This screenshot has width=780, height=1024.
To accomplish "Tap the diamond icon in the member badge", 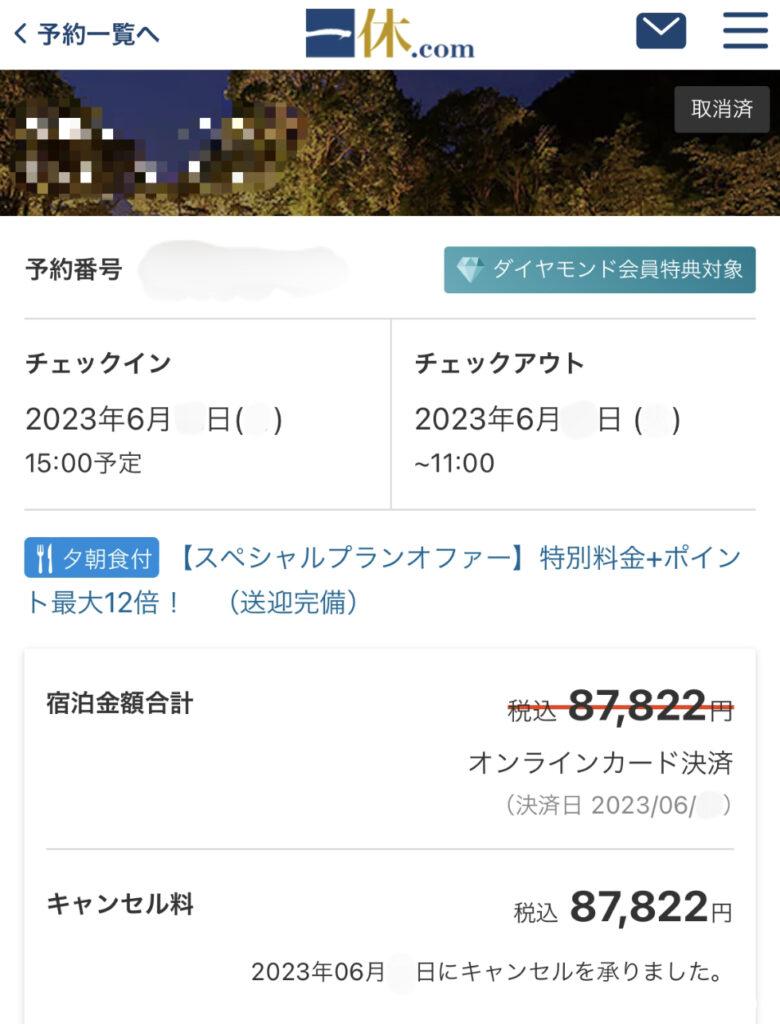I will 470,269.
